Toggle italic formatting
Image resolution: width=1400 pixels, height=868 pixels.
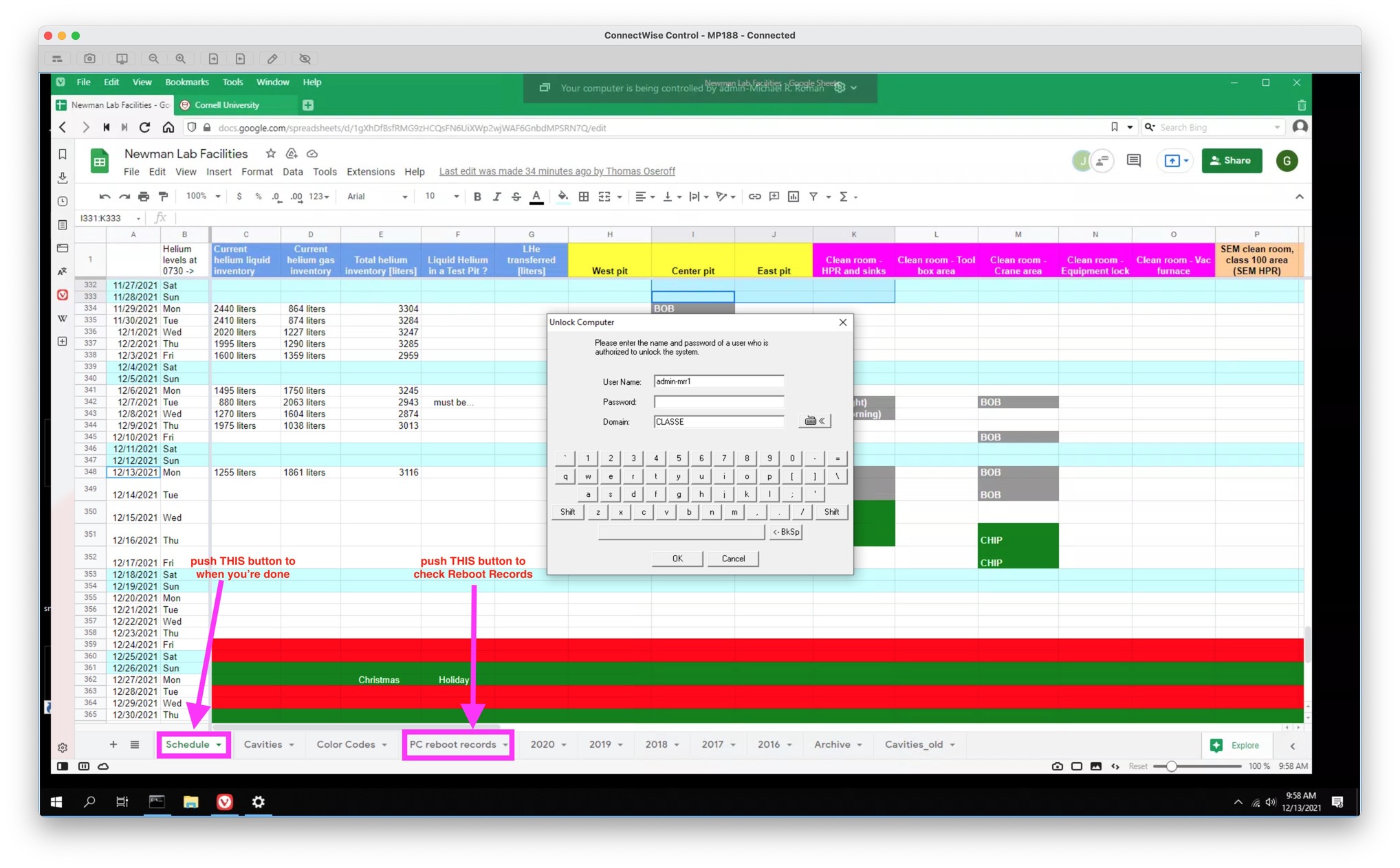[496, 197]
